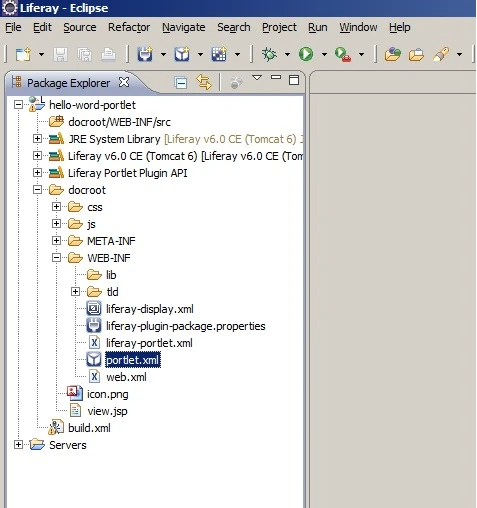Open the Edit menu

tap(42, 27)
